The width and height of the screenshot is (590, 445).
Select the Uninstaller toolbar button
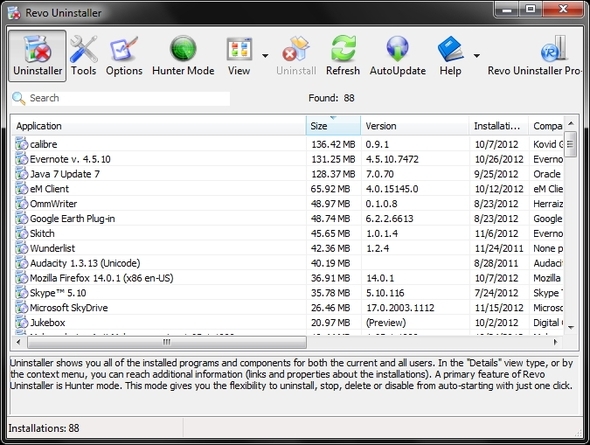pos(38,56)
